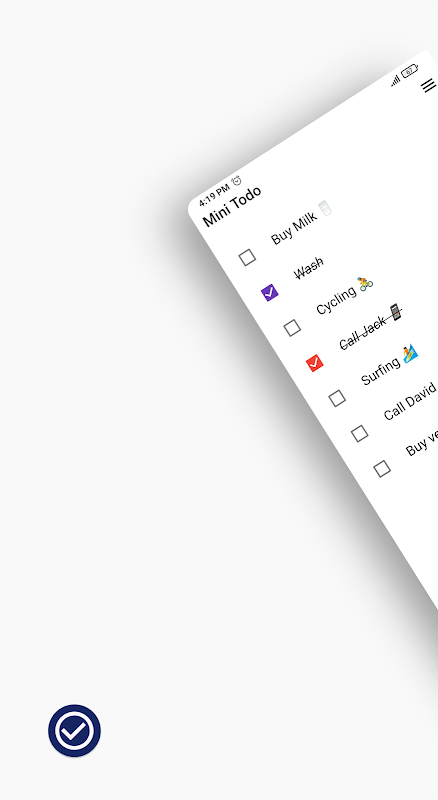This screenshot has width=438, height=800.
Task: Check the Buy Milk checkbox
Action: (247, 257)
